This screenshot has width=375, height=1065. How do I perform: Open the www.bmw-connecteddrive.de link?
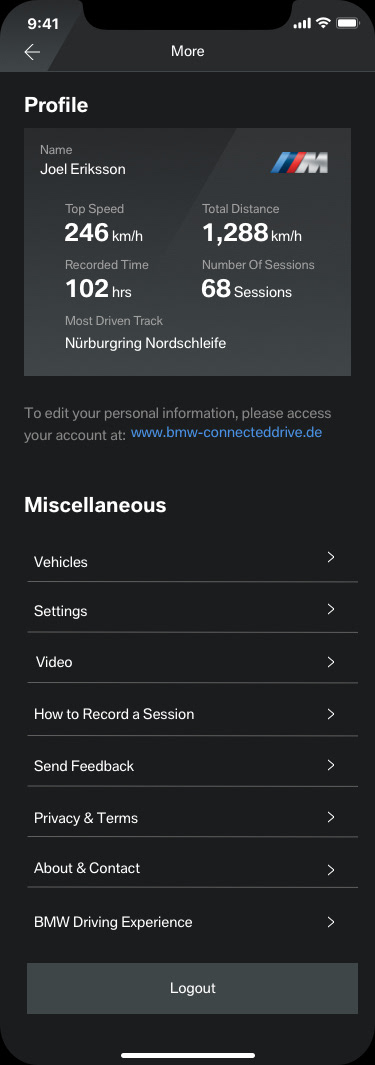click(x=226, y=432)
